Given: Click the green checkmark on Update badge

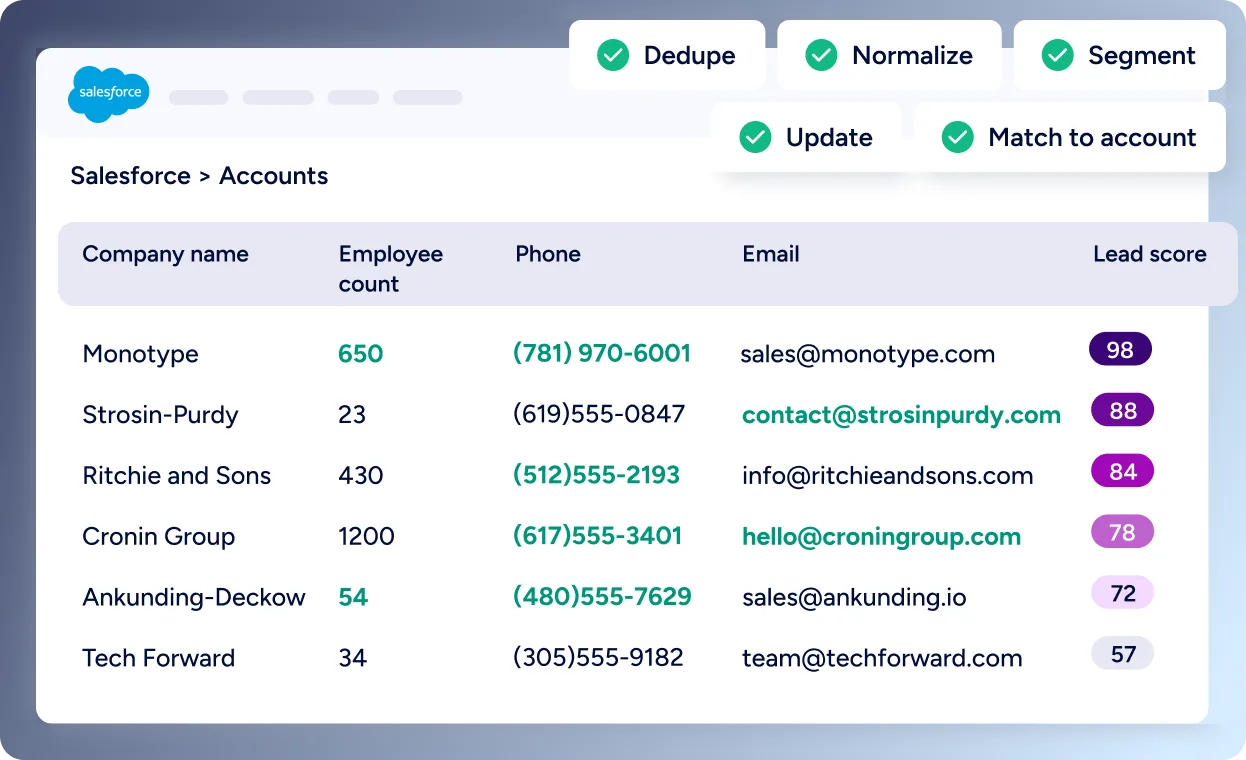Looking at the screenshot, I should [756, 137].
